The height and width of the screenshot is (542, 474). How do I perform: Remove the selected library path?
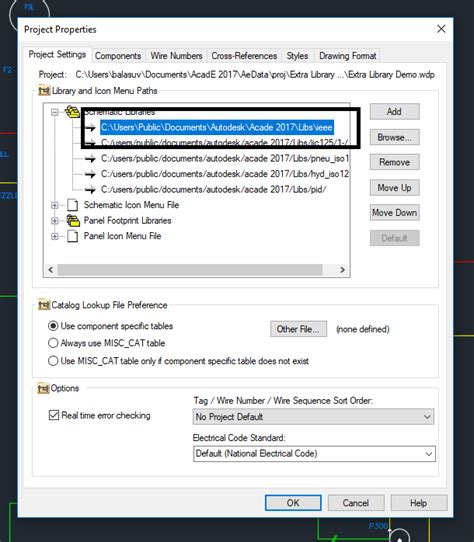point(394,162)
